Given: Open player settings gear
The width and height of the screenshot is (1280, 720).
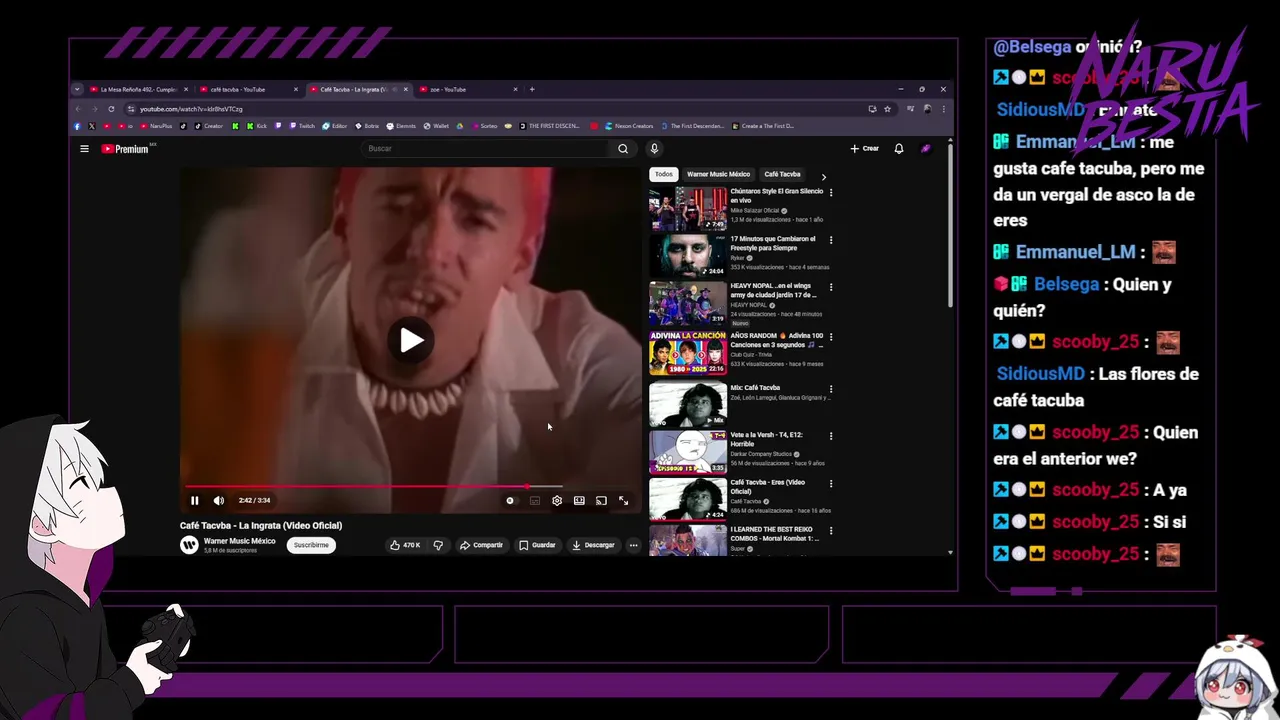Looking at the screenshot, I should click(x=557, y=501).
